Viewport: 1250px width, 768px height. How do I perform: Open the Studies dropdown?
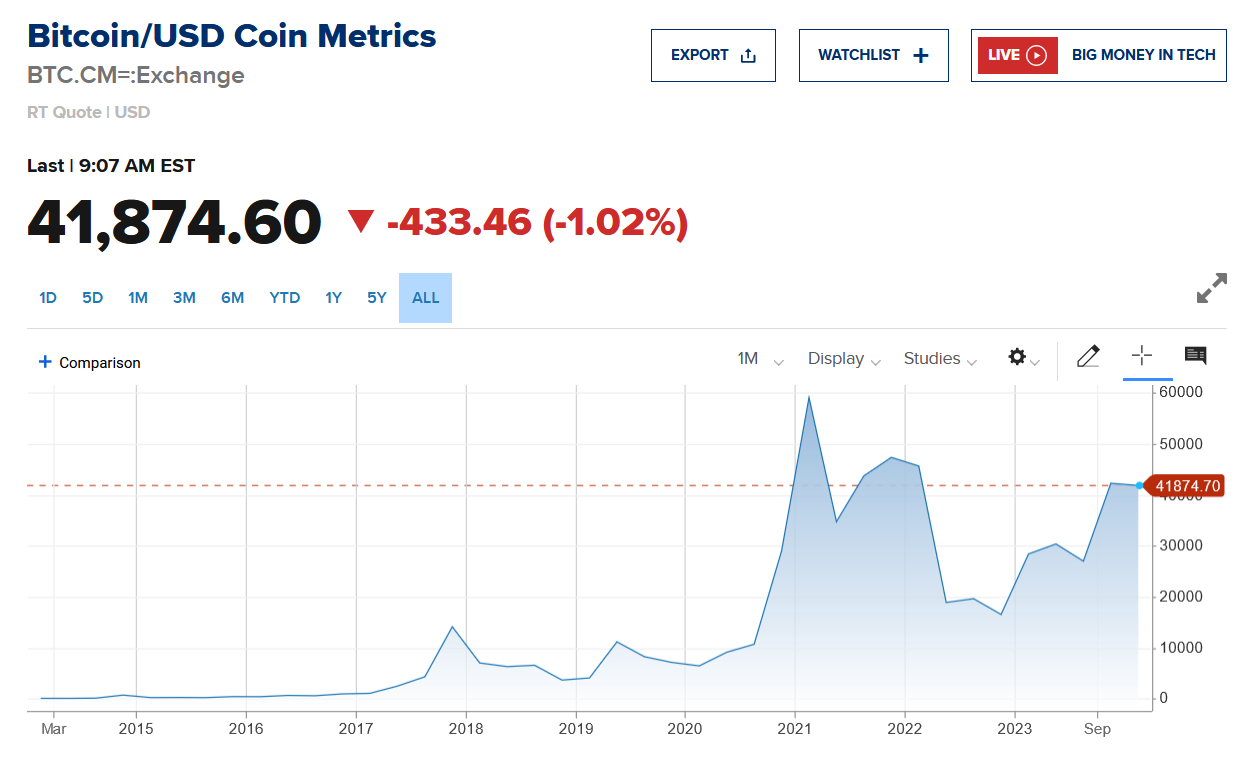tap(940, 359)
